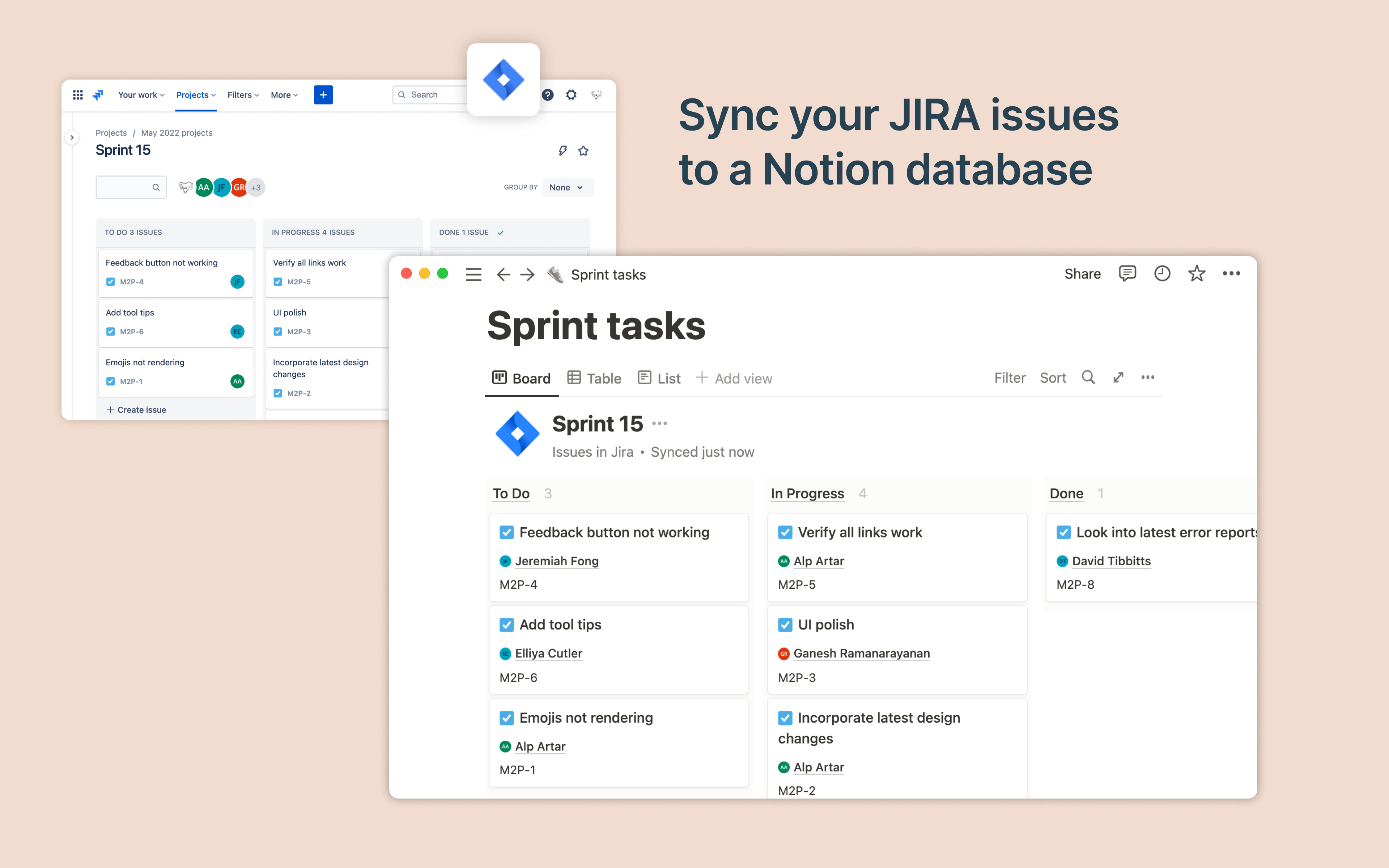Open Jira settings gear icon
Image resolution: width=1389 pixels, height=868 pixels.
tap(571, 95)
